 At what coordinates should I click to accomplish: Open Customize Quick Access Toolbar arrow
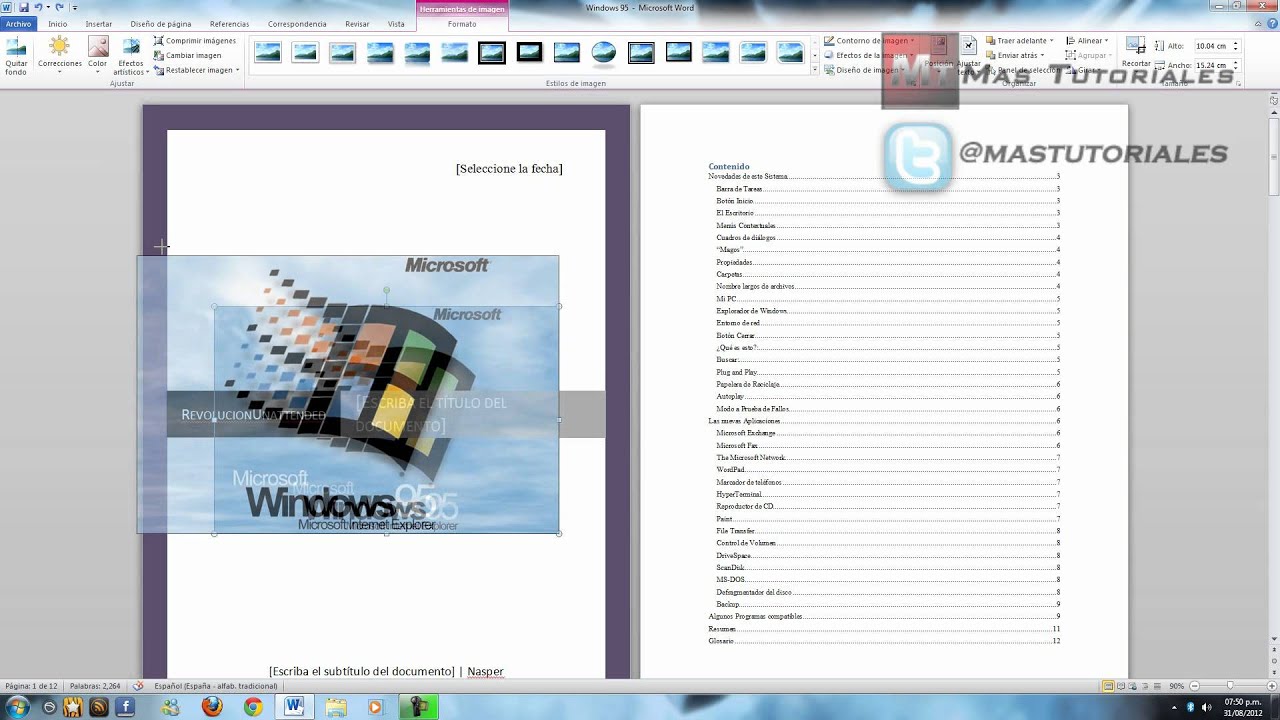[x=74, y=8]
